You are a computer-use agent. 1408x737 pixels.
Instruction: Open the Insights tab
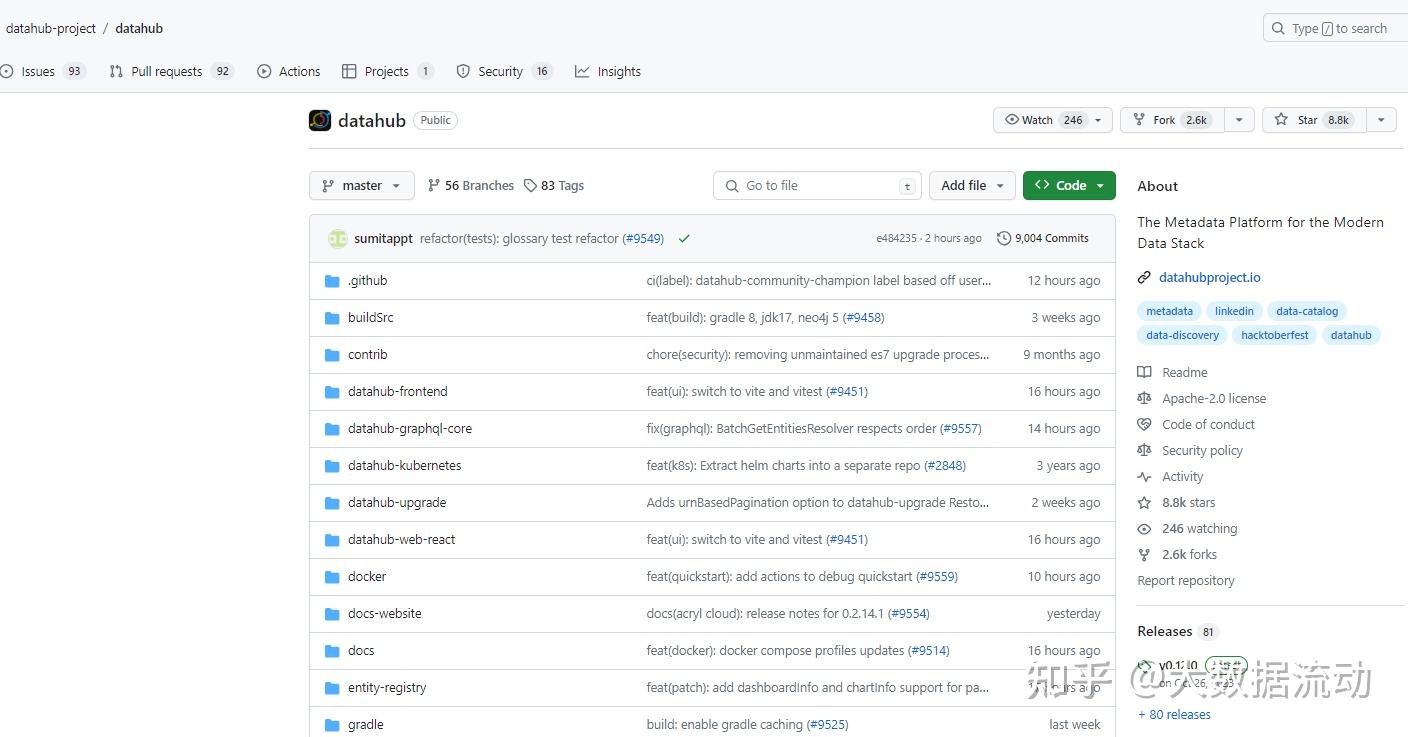(608, 71)
